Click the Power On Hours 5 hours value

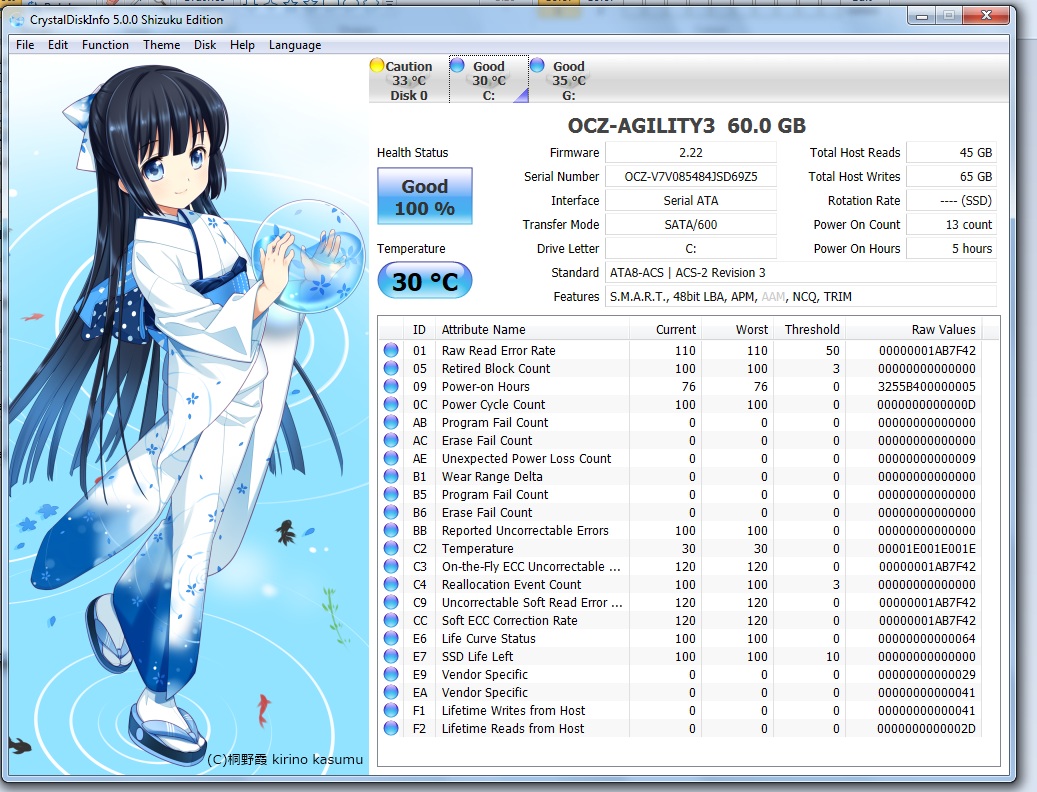[951, 249]
